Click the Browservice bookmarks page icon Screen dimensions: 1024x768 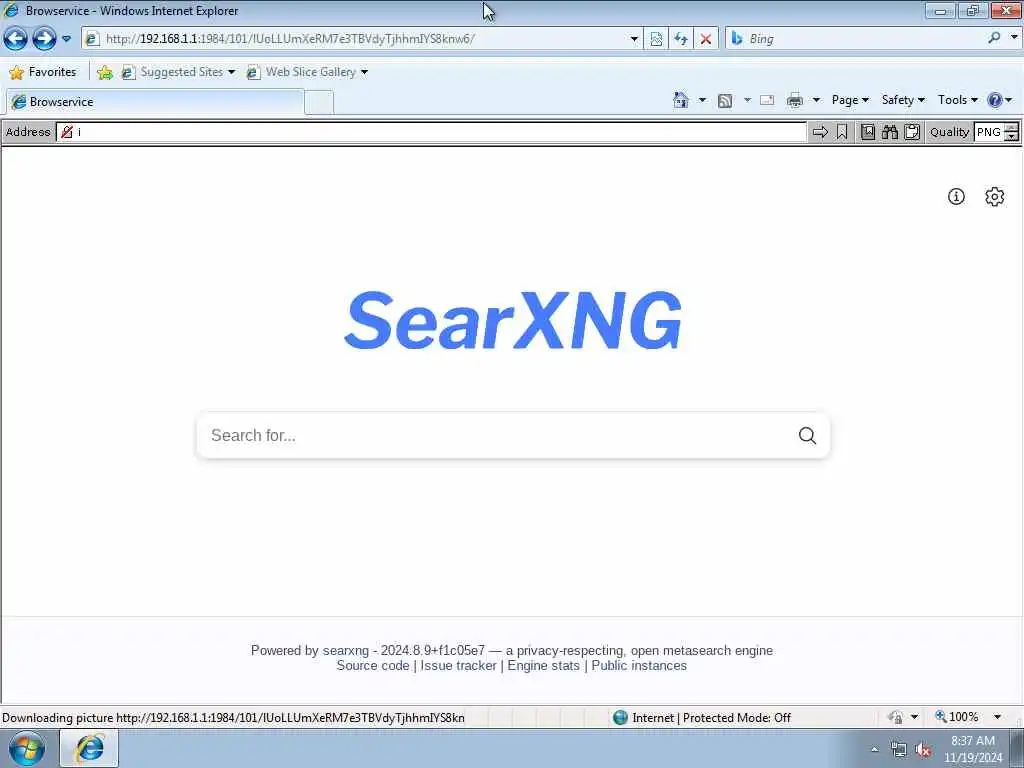(867, 132)
